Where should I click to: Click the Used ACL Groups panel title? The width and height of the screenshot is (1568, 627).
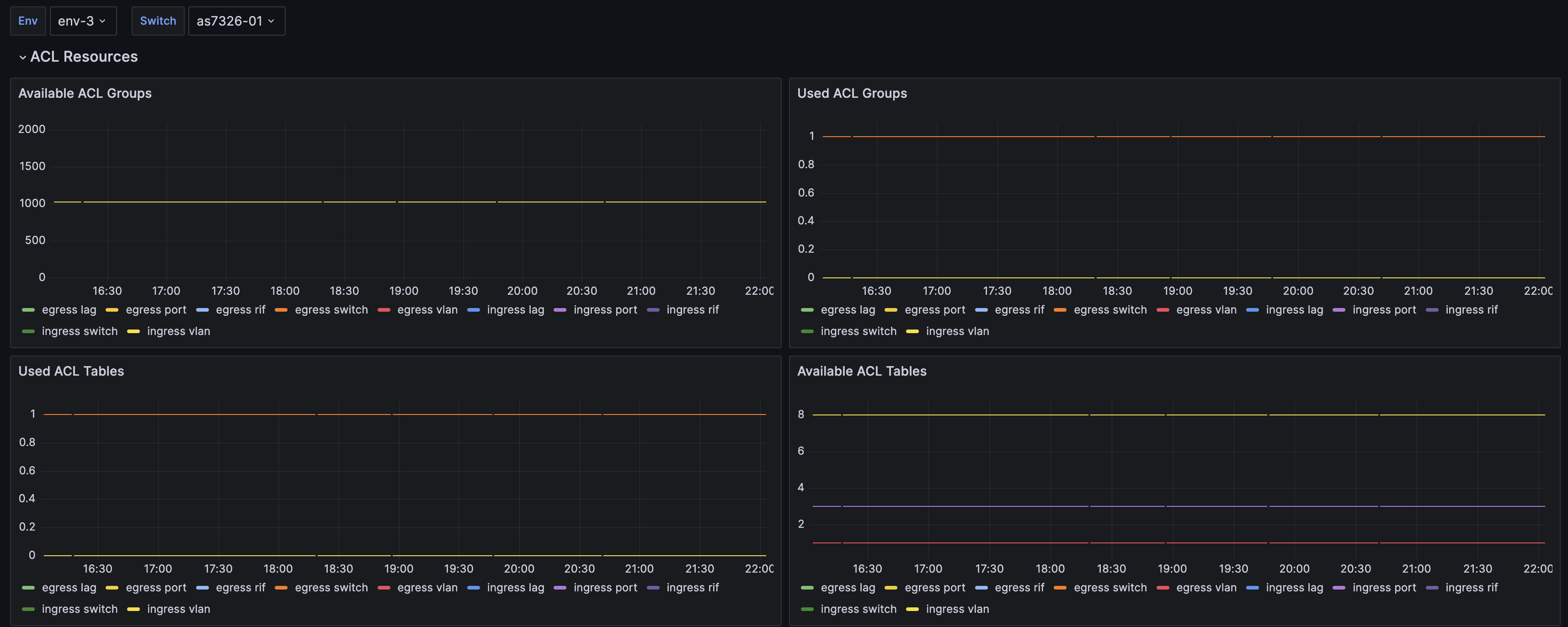[x=852, y=93]
